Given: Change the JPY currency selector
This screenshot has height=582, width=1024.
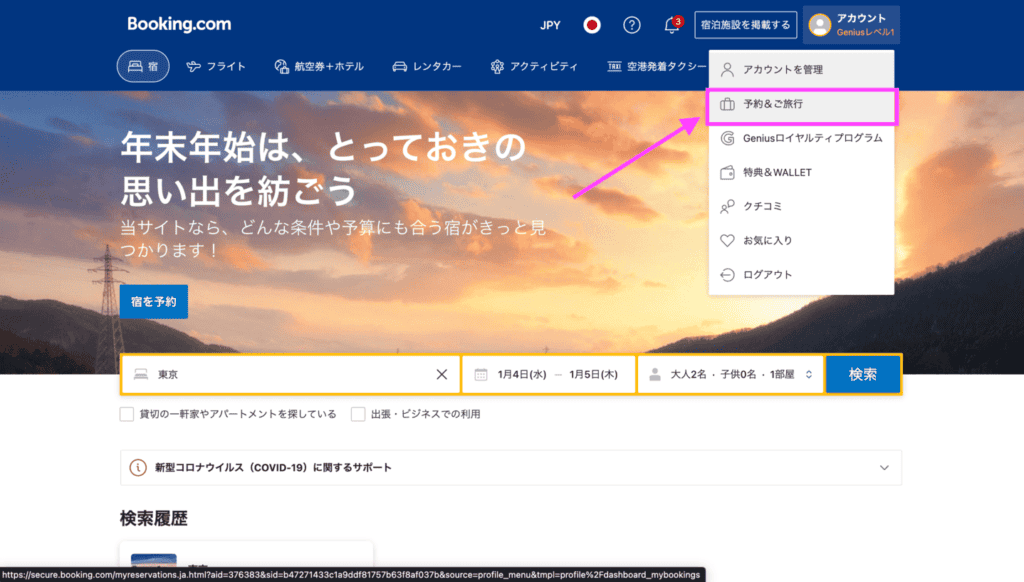Looking at the screenshot, I should point(550,25).
